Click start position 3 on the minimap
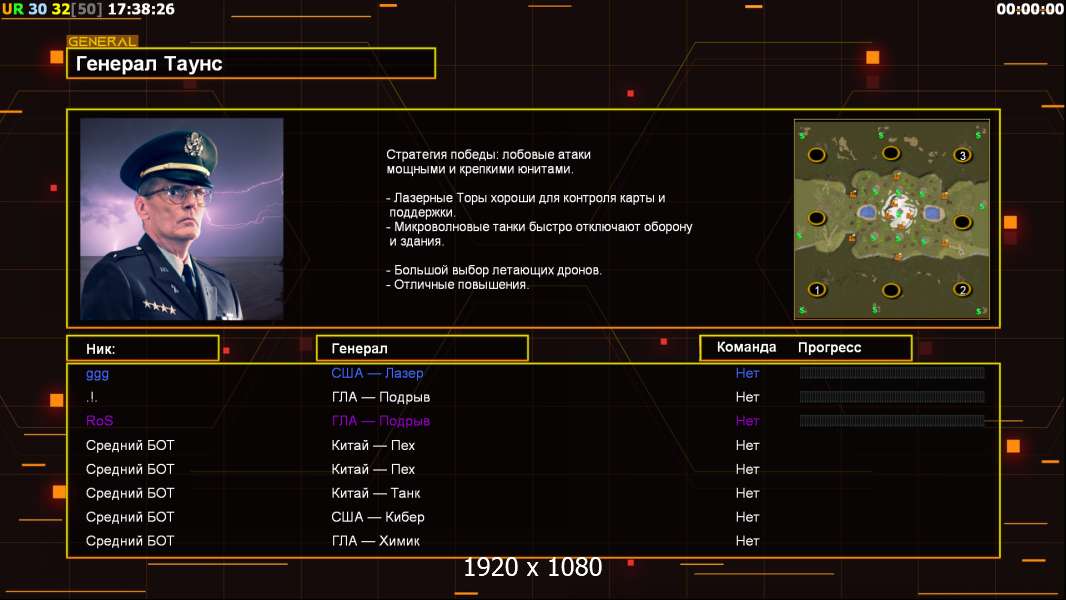The width and height of the screenshot is (1066, 600). click(x=962, y=155)
